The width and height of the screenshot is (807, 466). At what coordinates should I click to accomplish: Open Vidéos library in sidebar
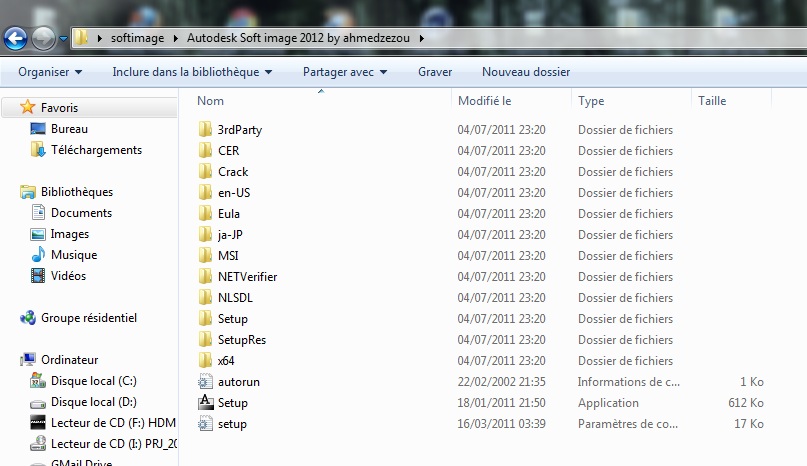[x=68, y=276]
